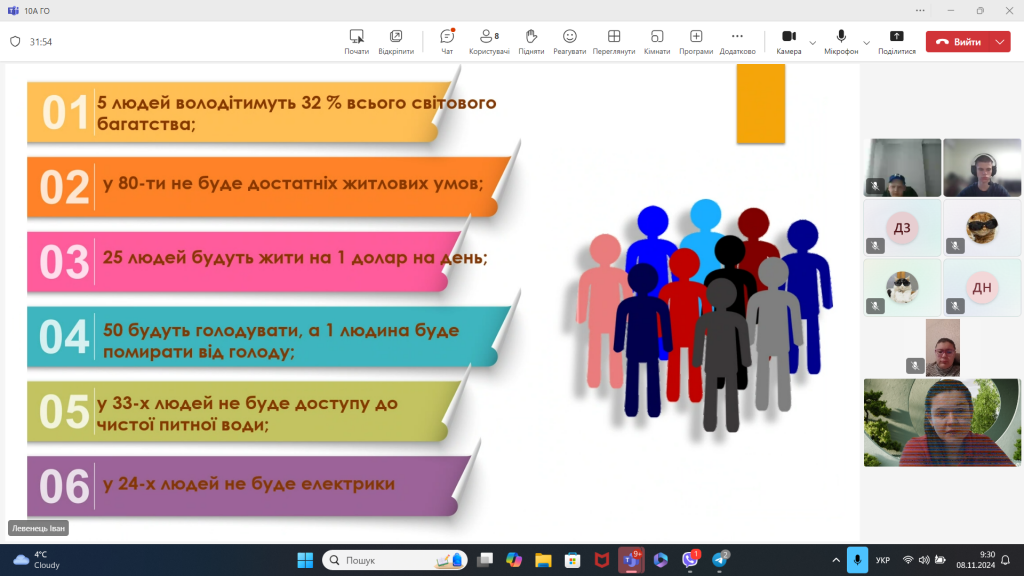The image size is (1024, 576).
Task: Expand the microphone options dropdown arrow
Action: (866, 43)
